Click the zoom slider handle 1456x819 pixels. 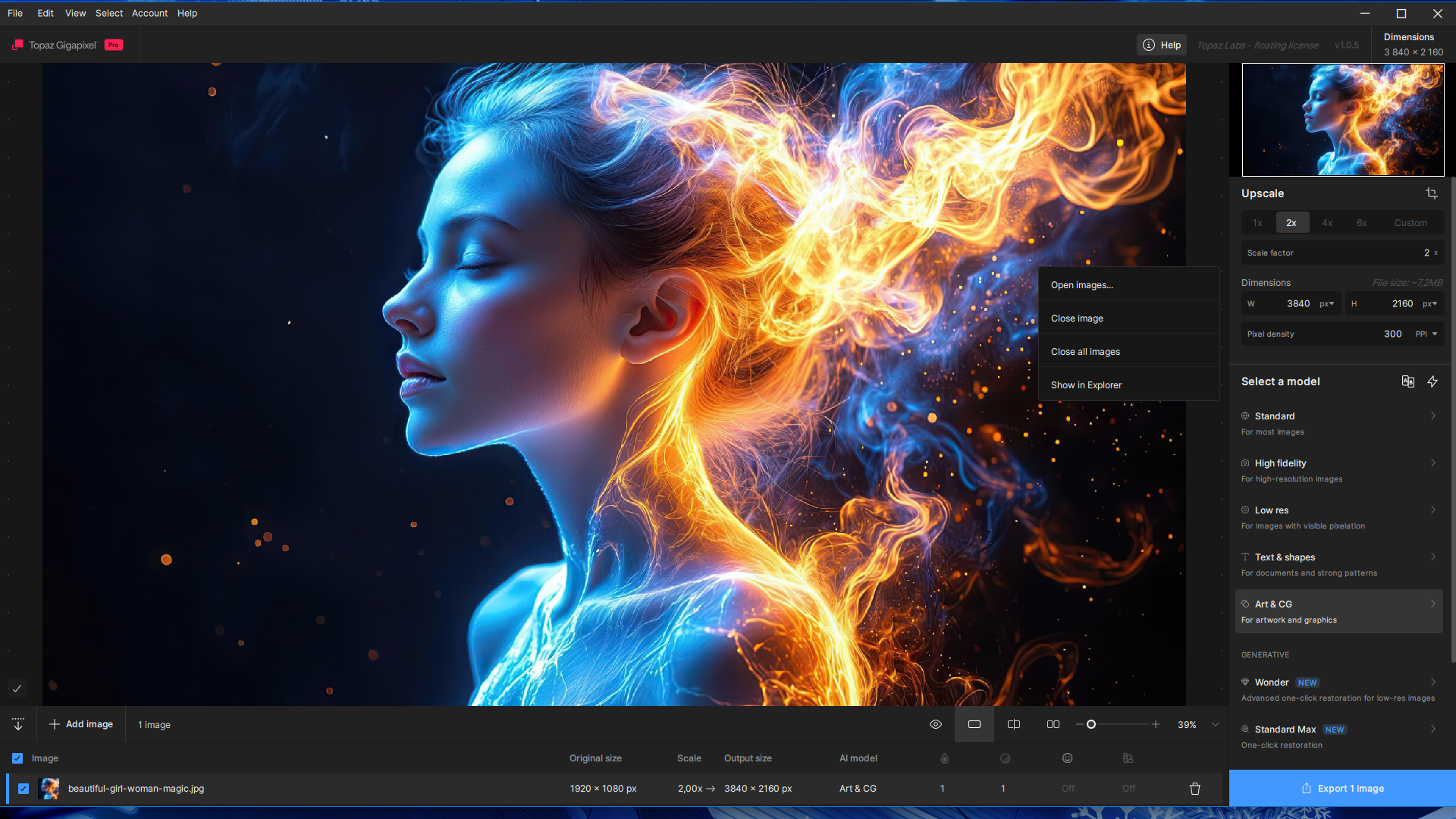[x=1091, y=724]
